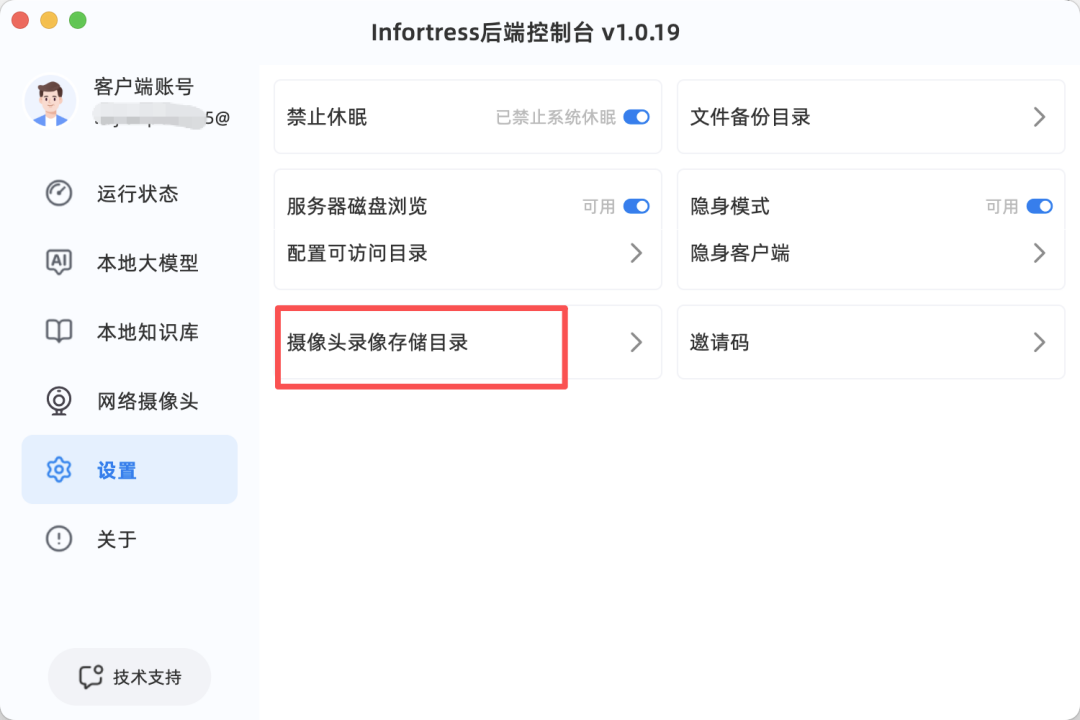
Task: Click 文件备份目录 label
Action: [750, 117]
